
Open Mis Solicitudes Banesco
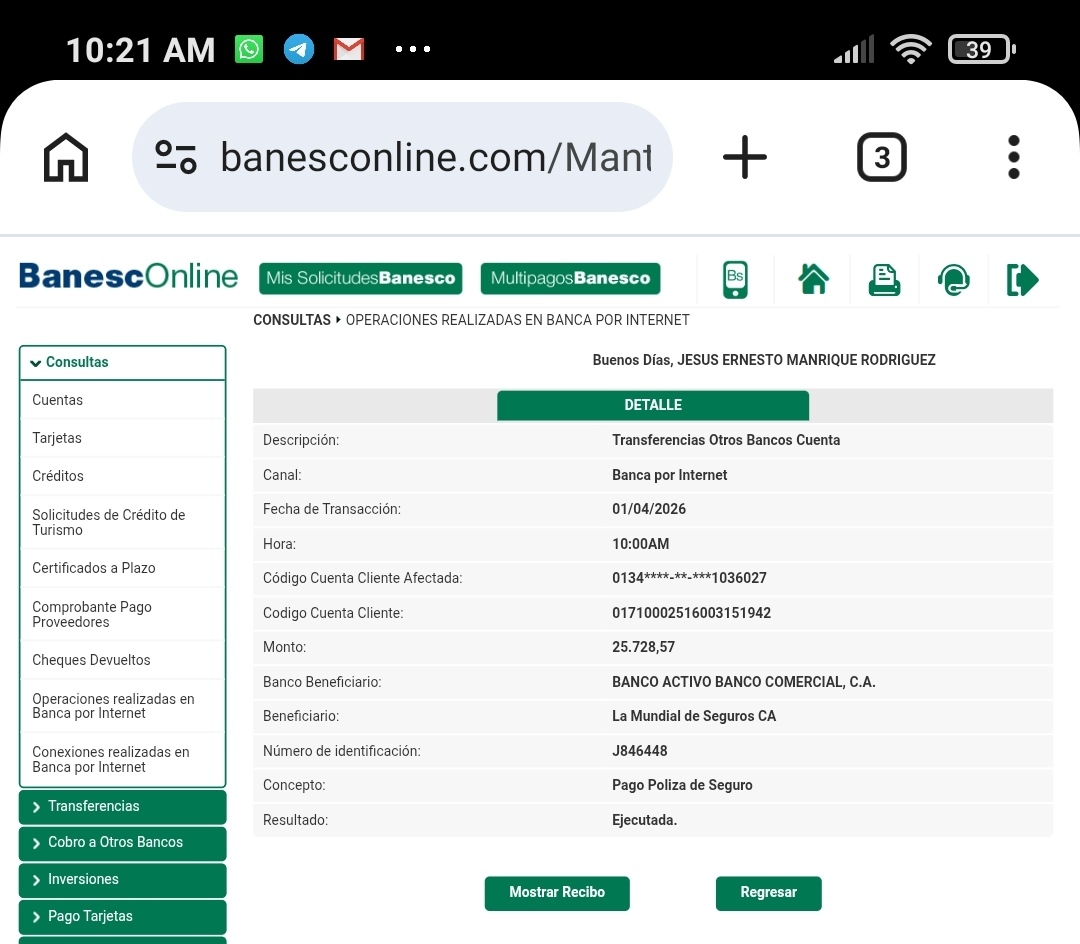360,279
